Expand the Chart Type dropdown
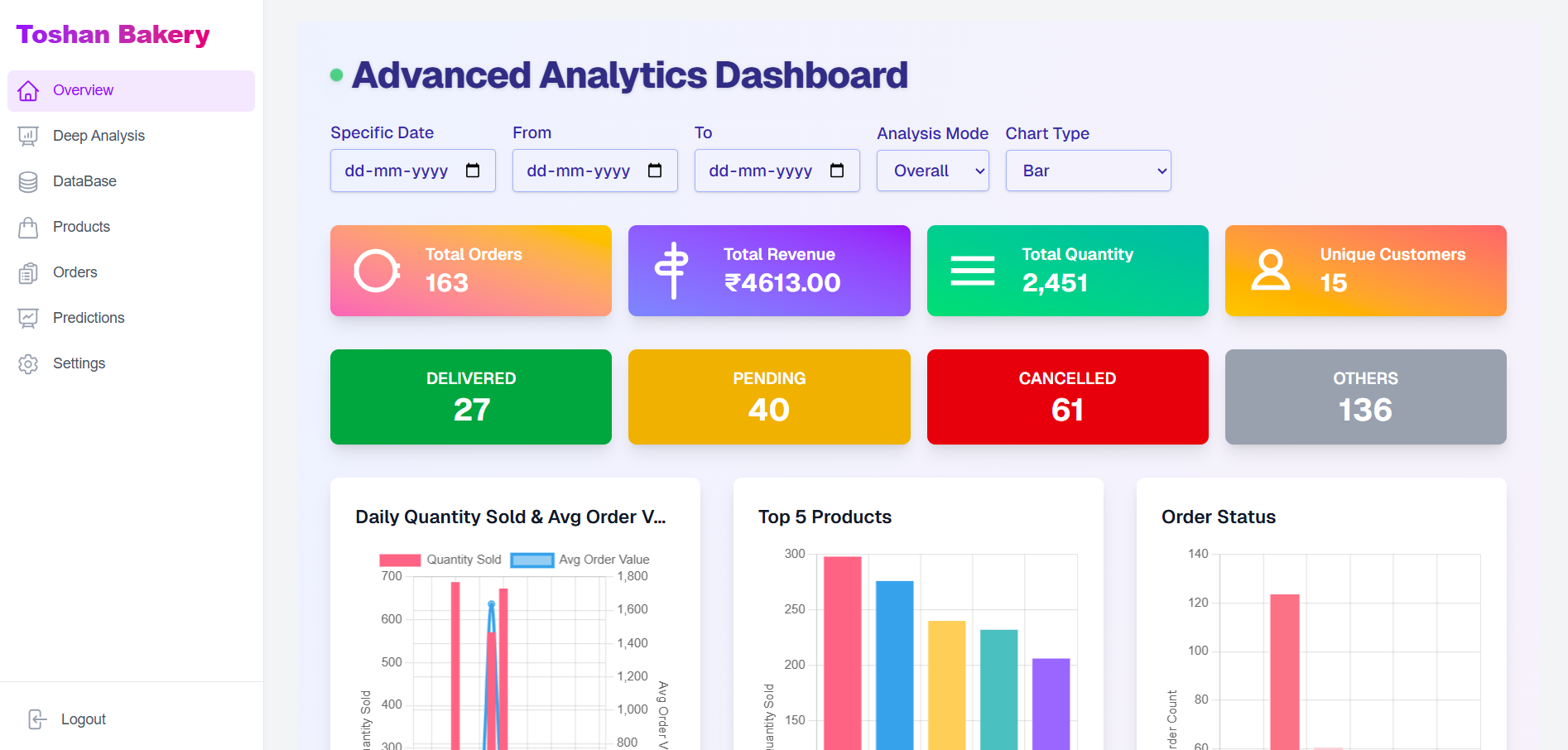The image size is (1568, 750). pos(1089,171)
